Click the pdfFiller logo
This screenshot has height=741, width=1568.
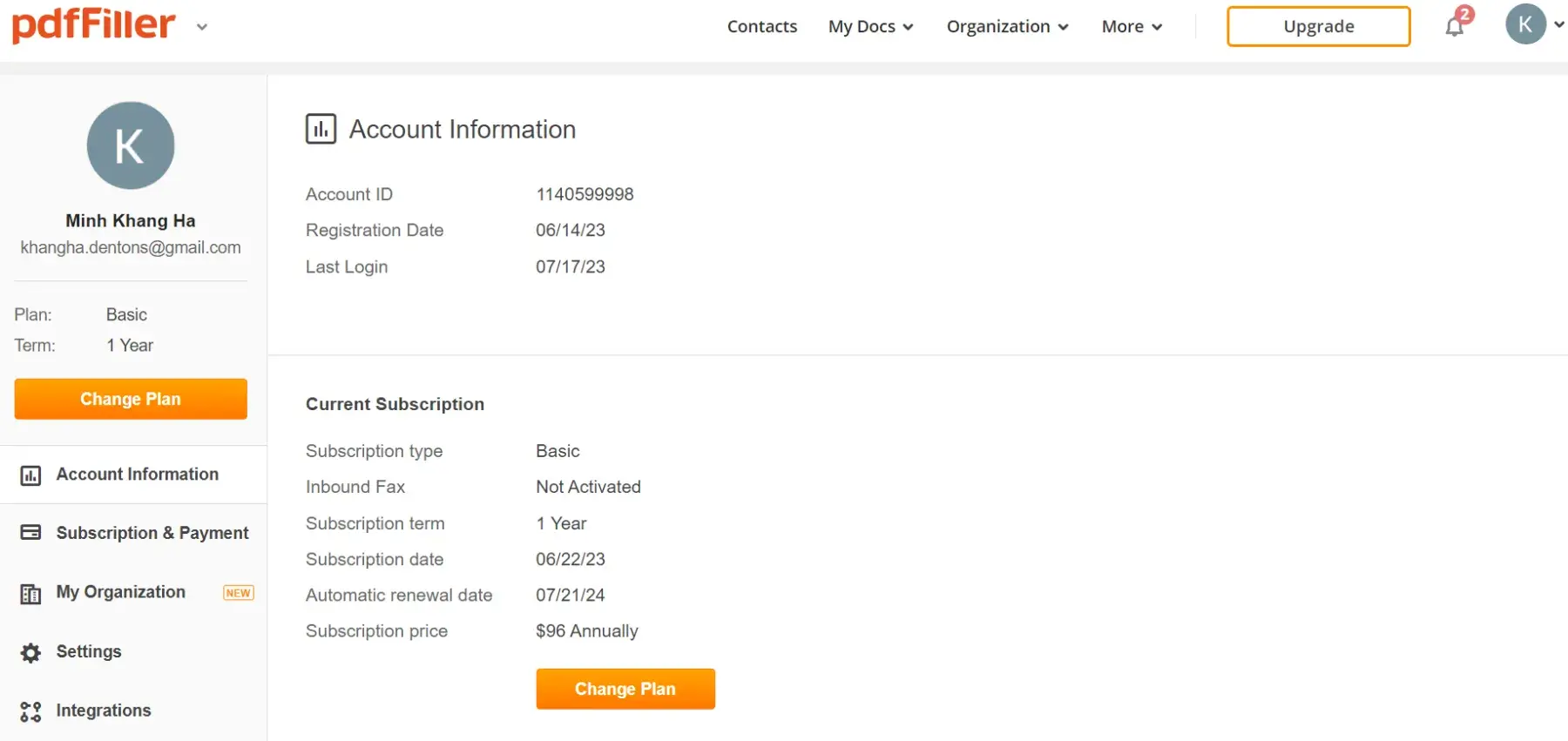coord(93,25)
